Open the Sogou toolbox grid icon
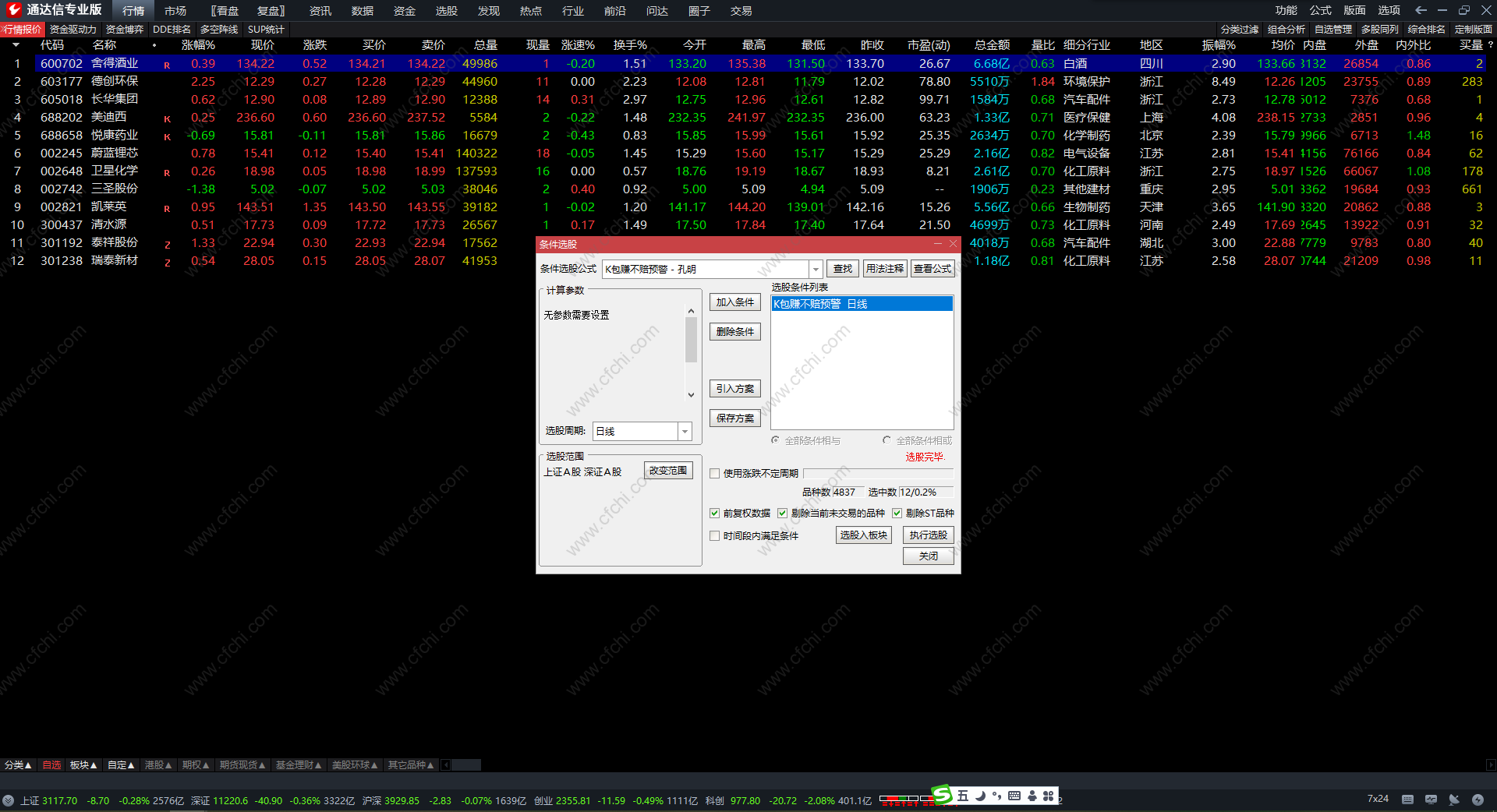This screenshot has width=1497, height=812. point(1049,796)
